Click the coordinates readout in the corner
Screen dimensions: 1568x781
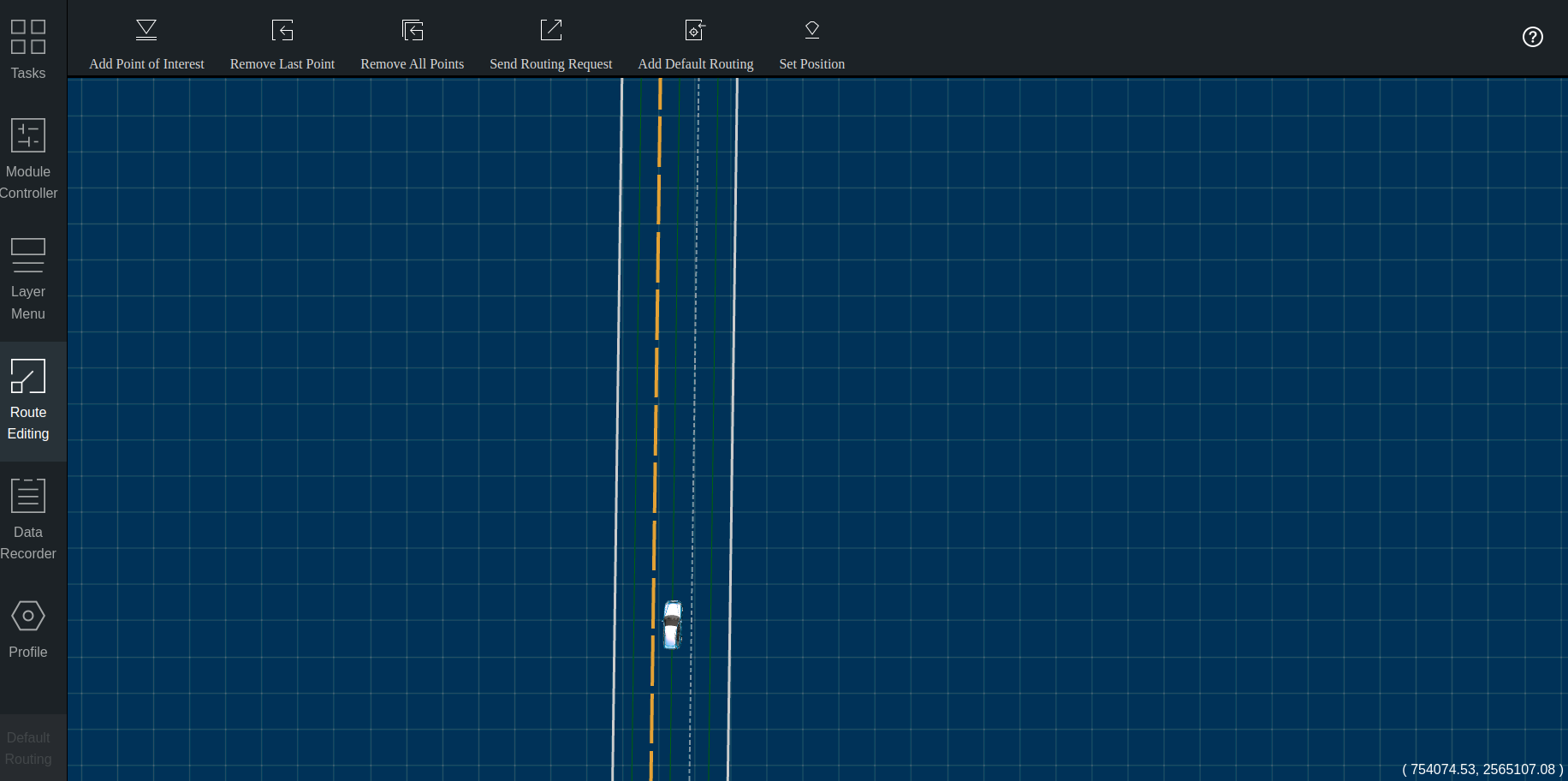(x=1482, y=769)
